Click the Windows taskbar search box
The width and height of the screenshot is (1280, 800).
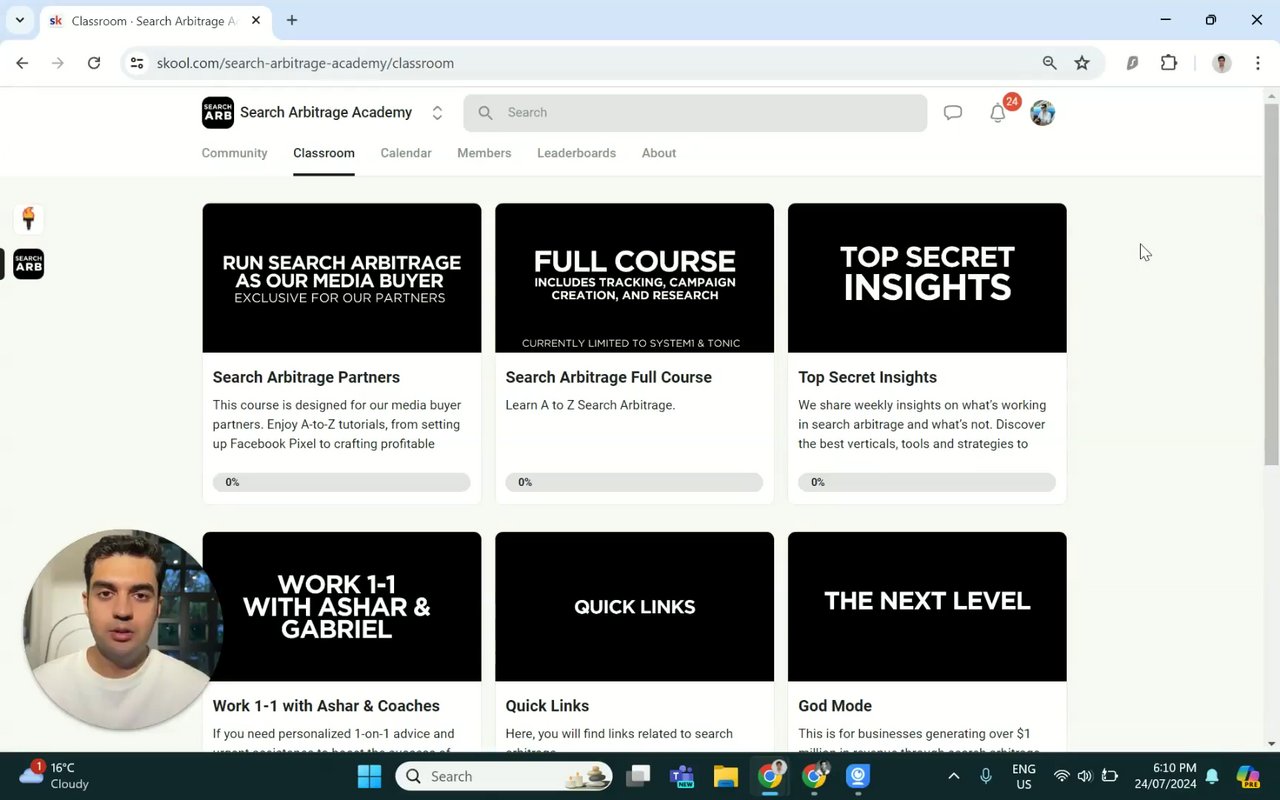[504, 776]
